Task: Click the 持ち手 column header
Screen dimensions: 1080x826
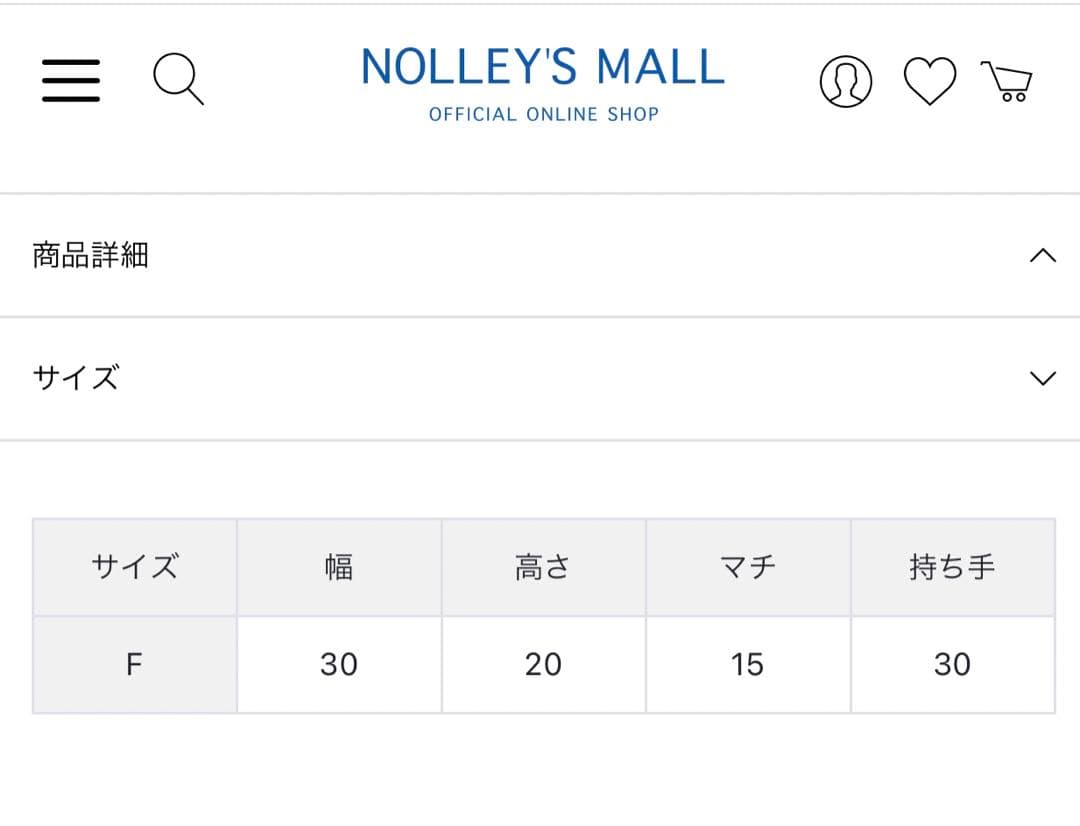Action: [954, 567]
